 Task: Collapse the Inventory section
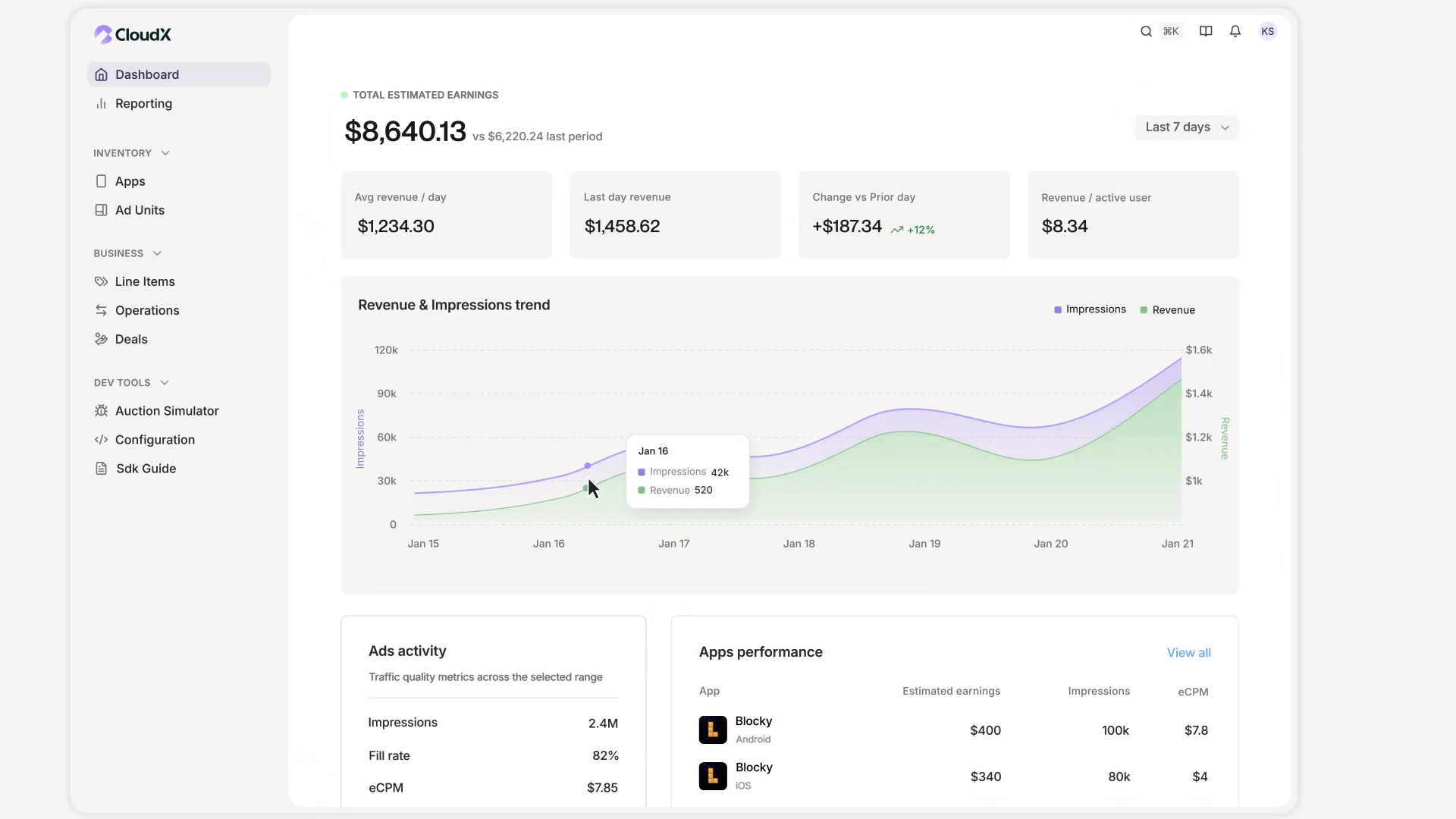[x=165, y=153]
